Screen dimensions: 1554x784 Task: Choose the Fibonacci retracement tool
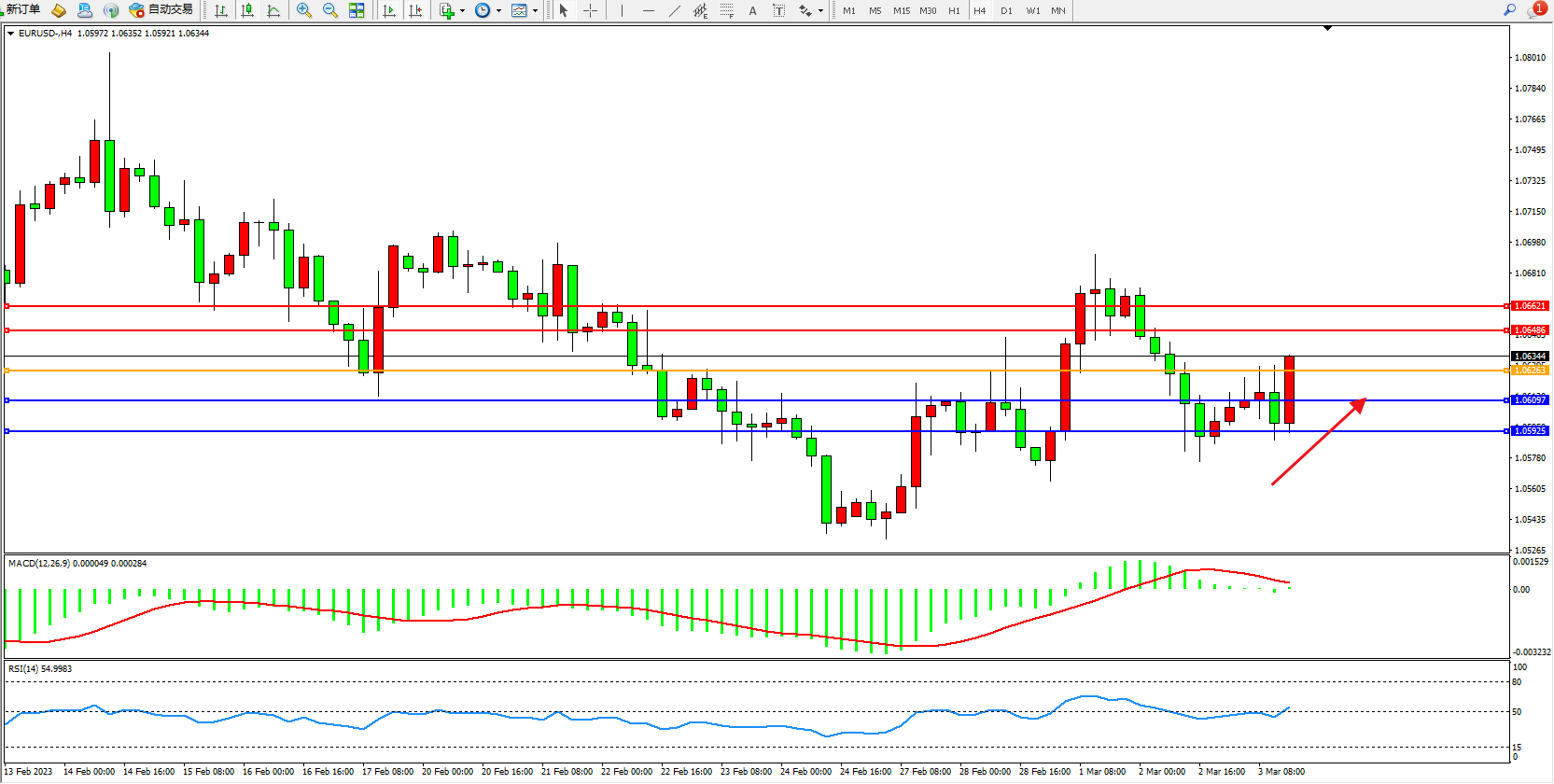click(726, 10)
